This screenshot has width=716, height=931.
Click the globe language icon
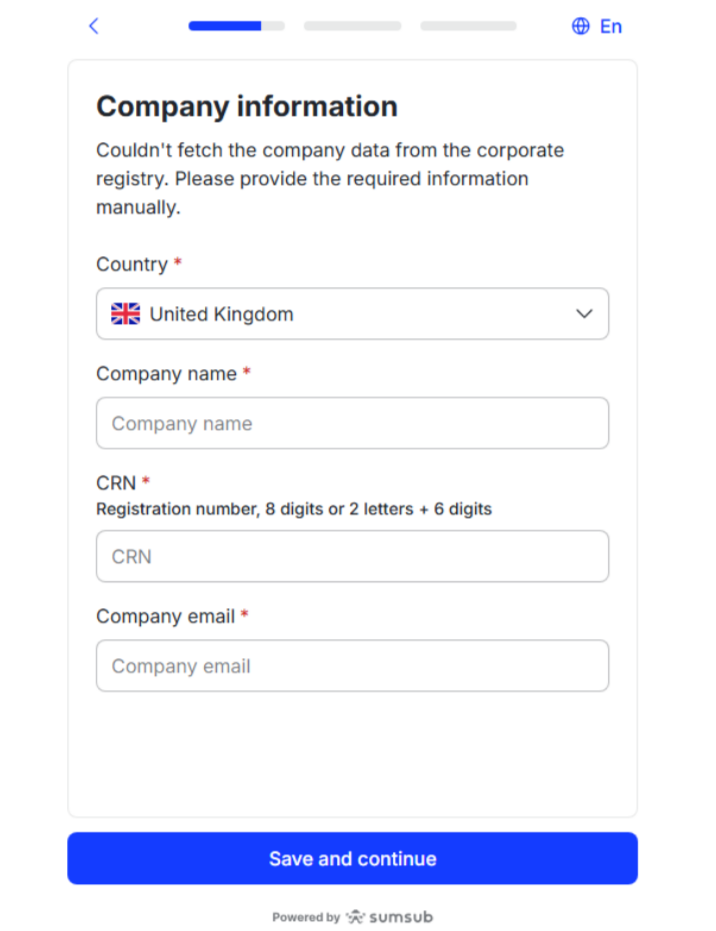581,26
